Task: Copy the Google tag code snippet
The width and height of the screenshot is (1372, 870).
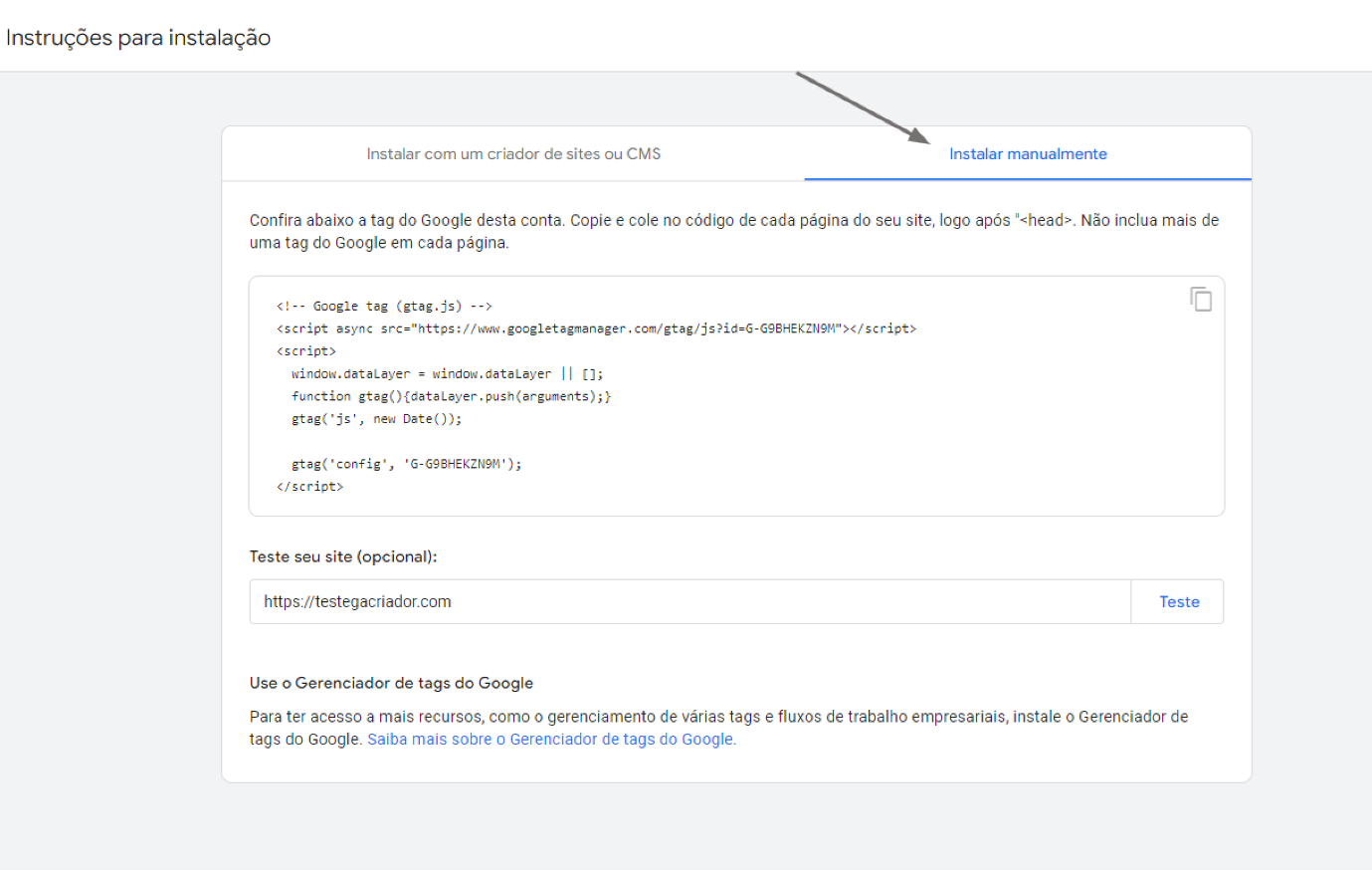Action: click(x=1201, y=299)
